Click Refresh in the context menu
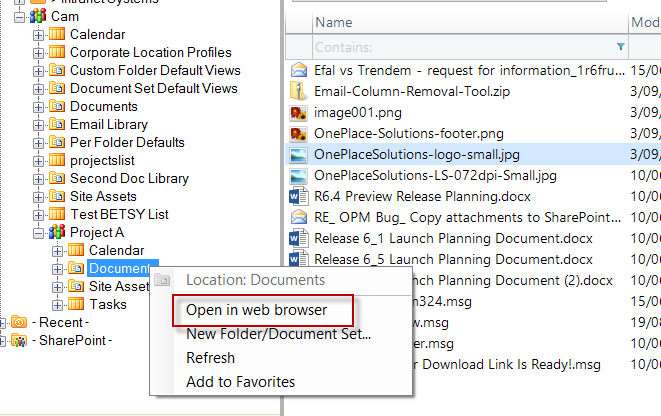 pos(210,358)
